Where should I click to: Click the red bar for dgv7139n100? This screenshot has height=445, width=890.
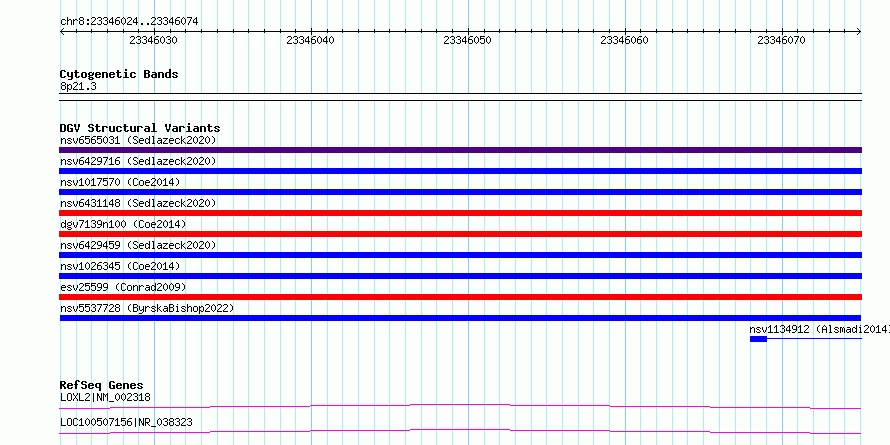pos(460,234)
